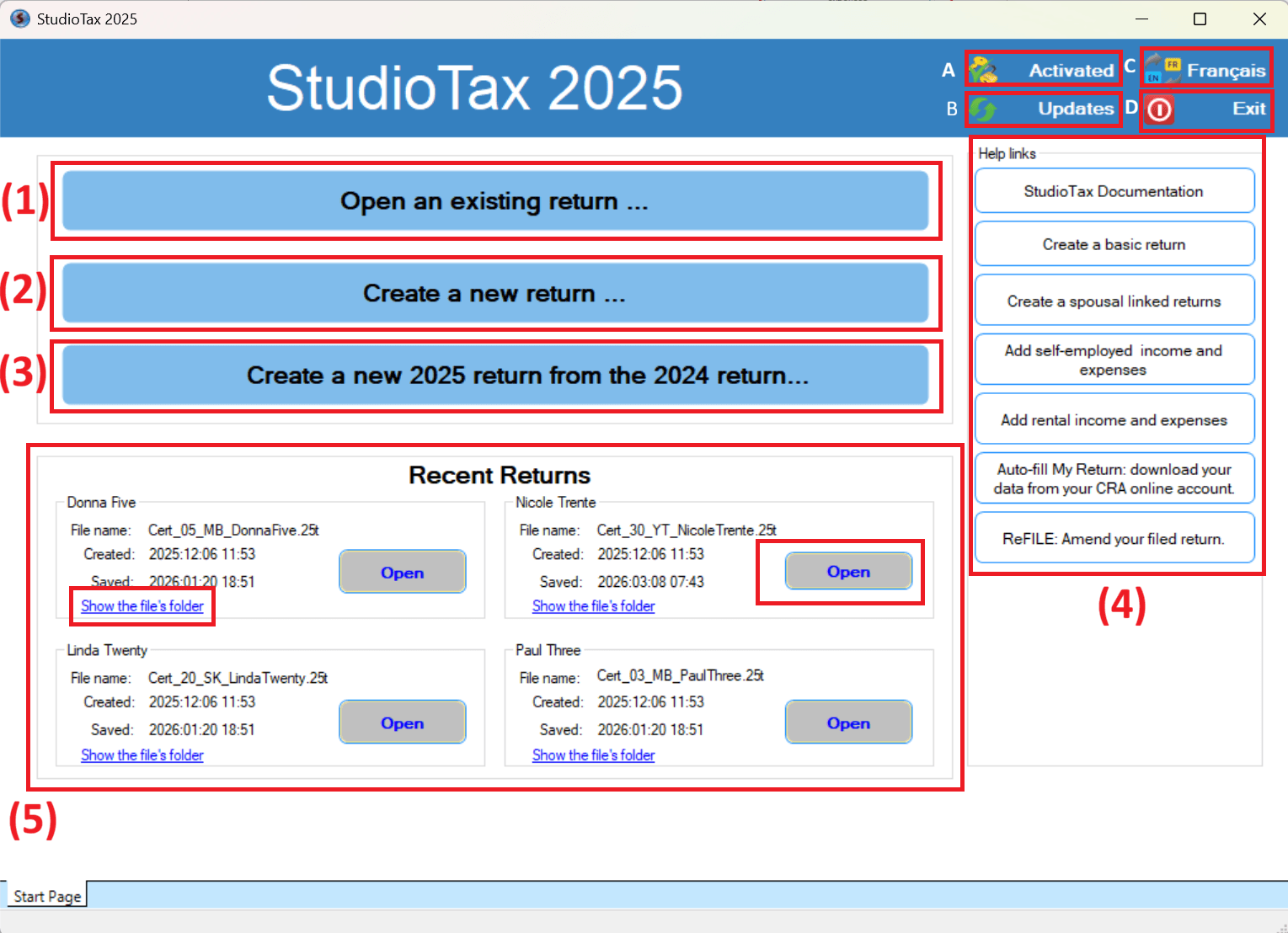Select the Start Page tab
1288x933 pixels.
pyautogui.click(x=47, y=896)
